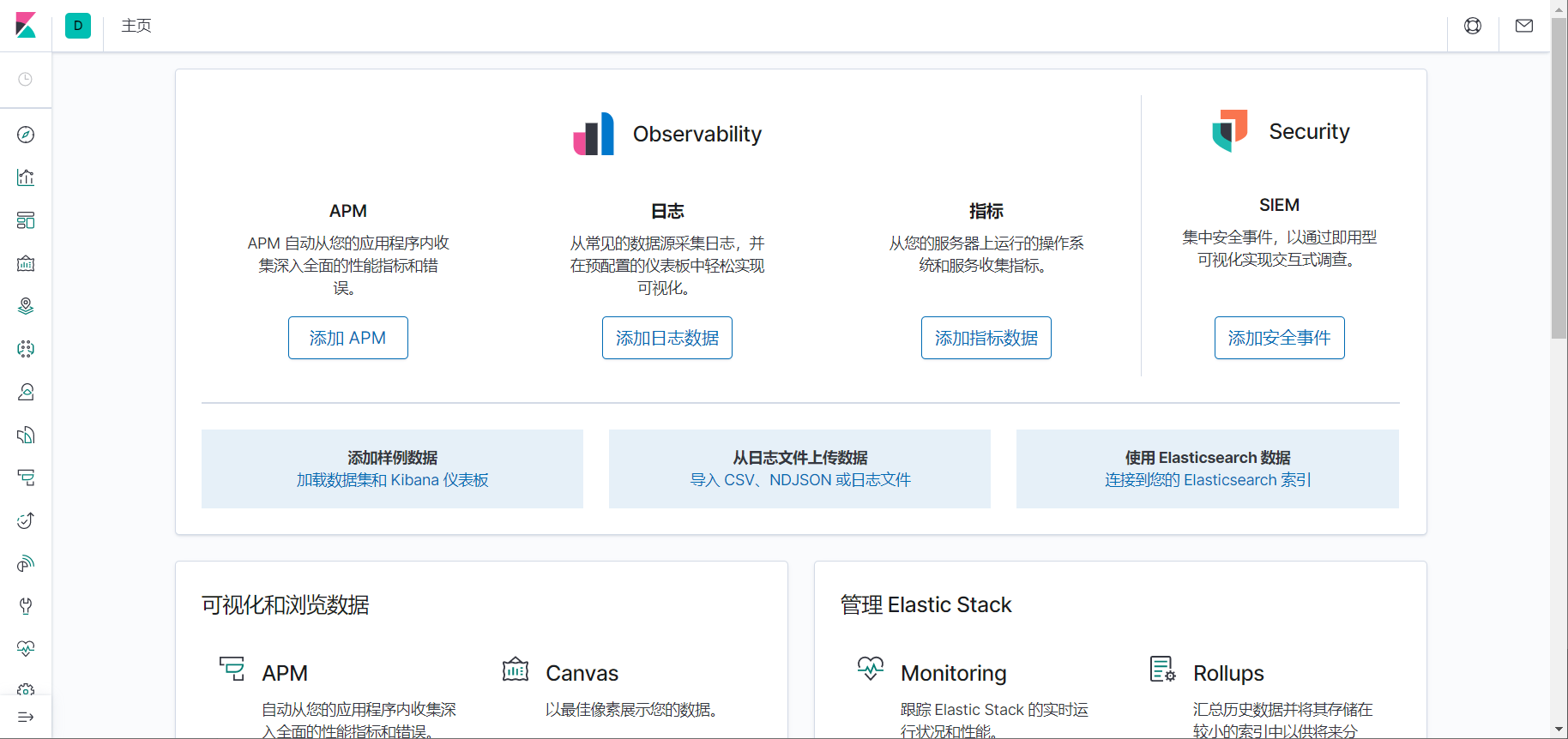Open the Rollups title link
Image resolution: width=1568 pixels, height=739 pixels.
pos(1228,673)
